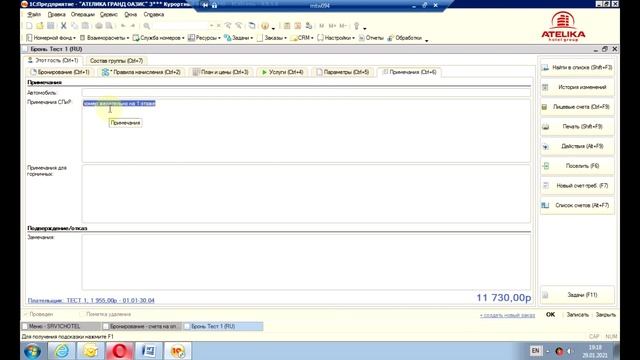Open Internet Explorer from taskbar
Viewport: 640px width, 360px height.
(x=61, y=351)
